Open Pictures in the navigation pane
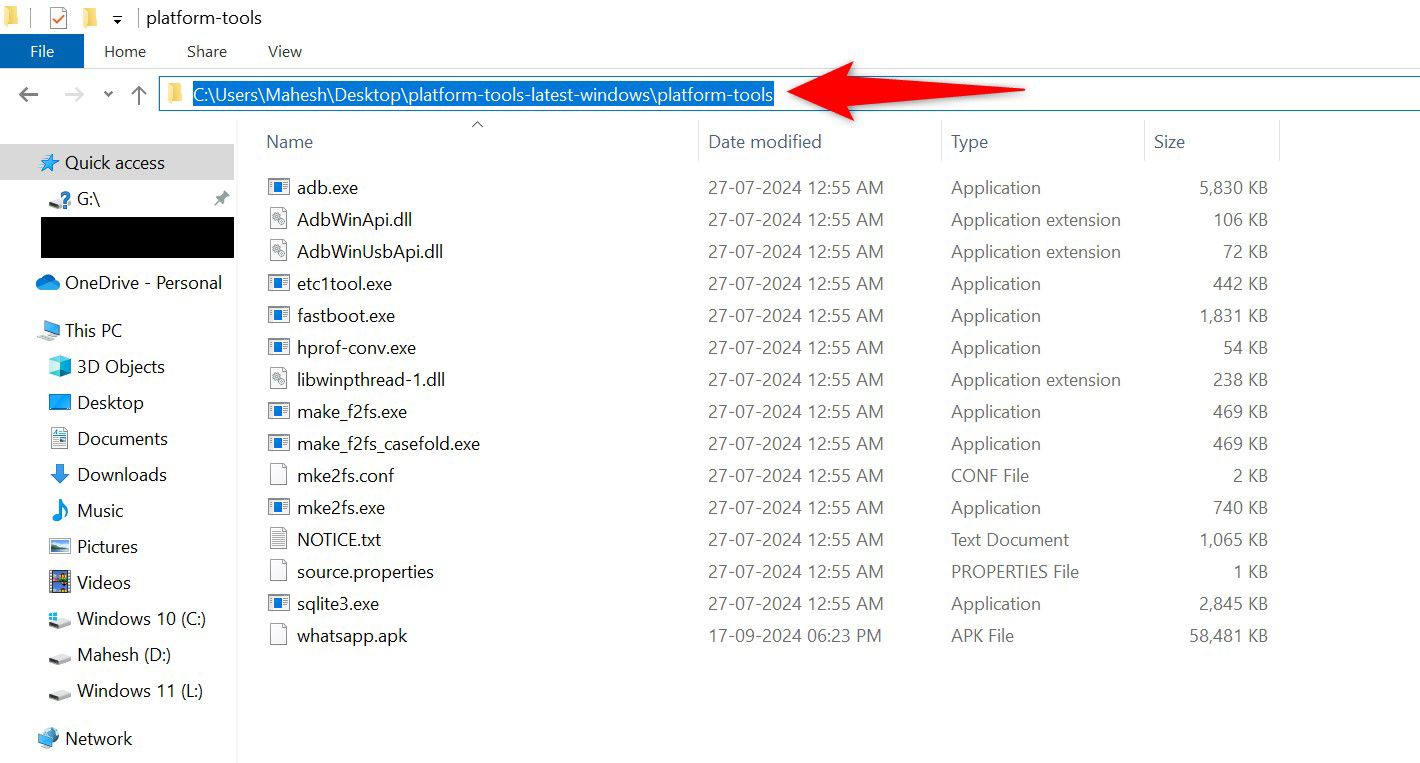Image resolution: width=1420 pixels, height=763 pixels. coord(107,547)
